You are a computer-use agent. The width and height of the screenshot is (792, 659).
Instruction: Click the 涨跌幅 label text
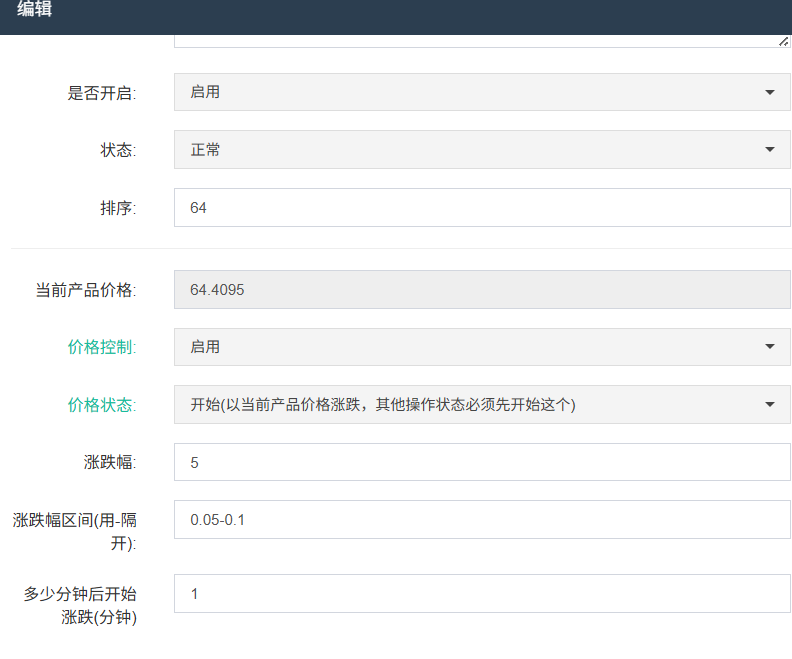point(111,463)
